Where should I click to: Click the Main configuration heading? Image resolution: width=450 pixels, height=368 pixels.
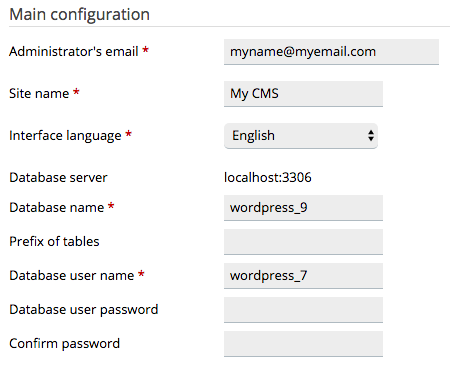pos(80,15)
